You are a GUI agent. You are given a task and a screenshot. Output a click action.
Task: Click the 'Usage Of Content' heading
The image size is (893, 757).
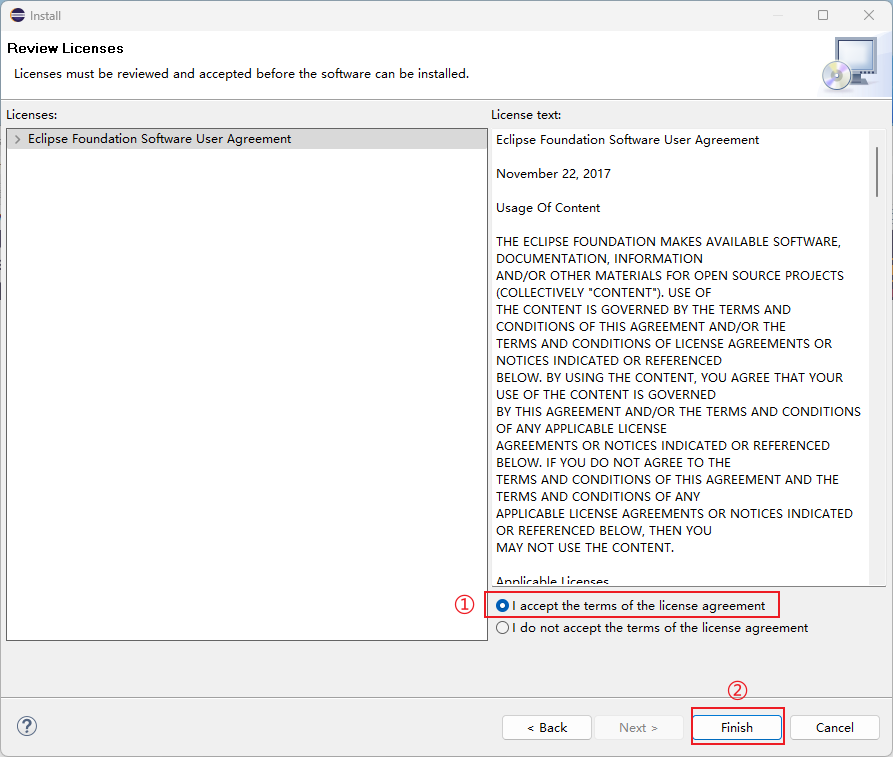(x=548, y=208)
